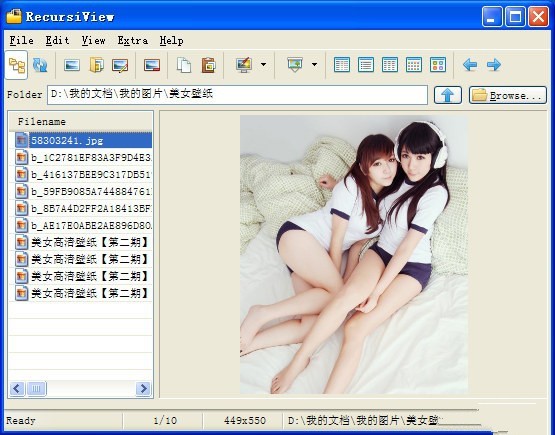Viewport: 555px width, 435px height.
Task: Click the paste clipboard icon
Action: point(208,65)
